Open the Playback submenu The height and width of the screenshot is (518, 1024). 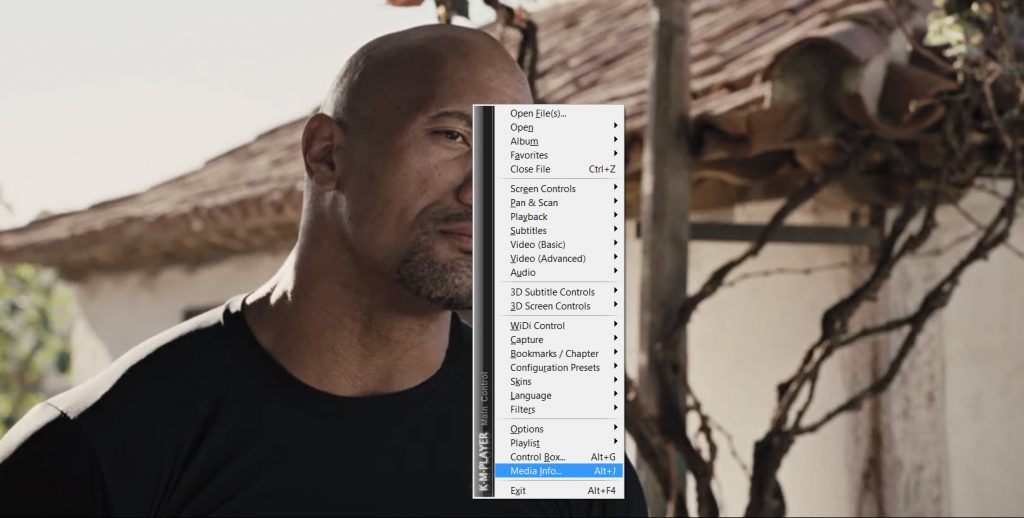coord(529,217)
